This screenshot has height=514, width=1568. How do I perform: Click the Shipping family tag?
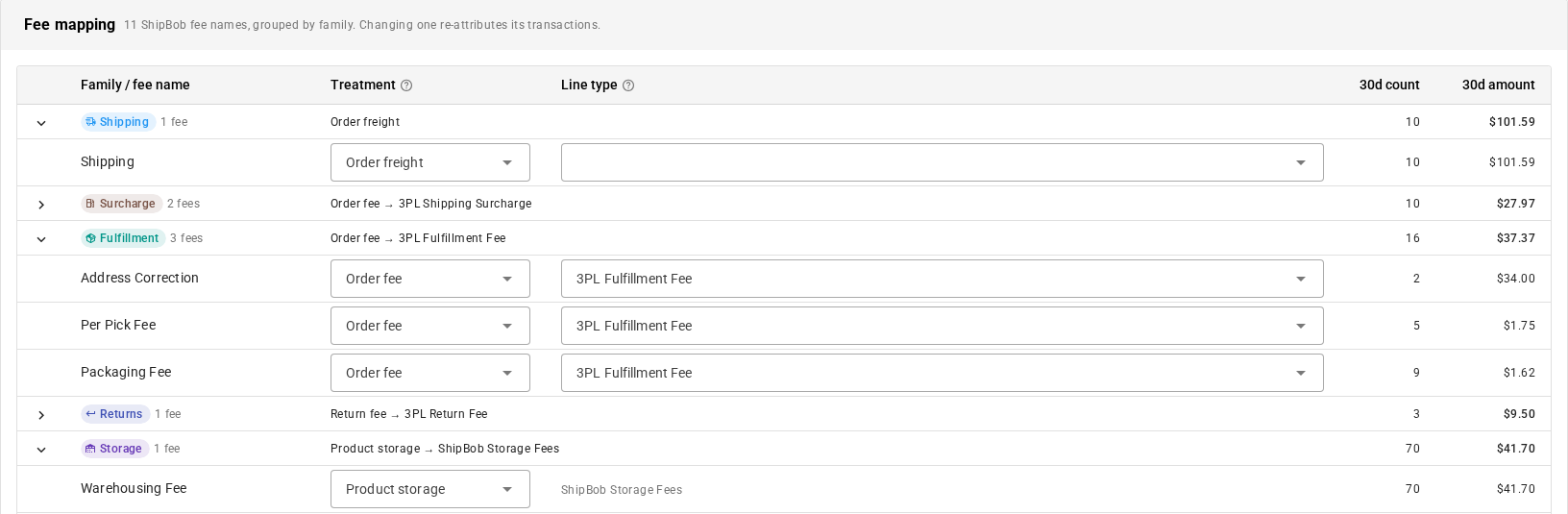[117, 122]
